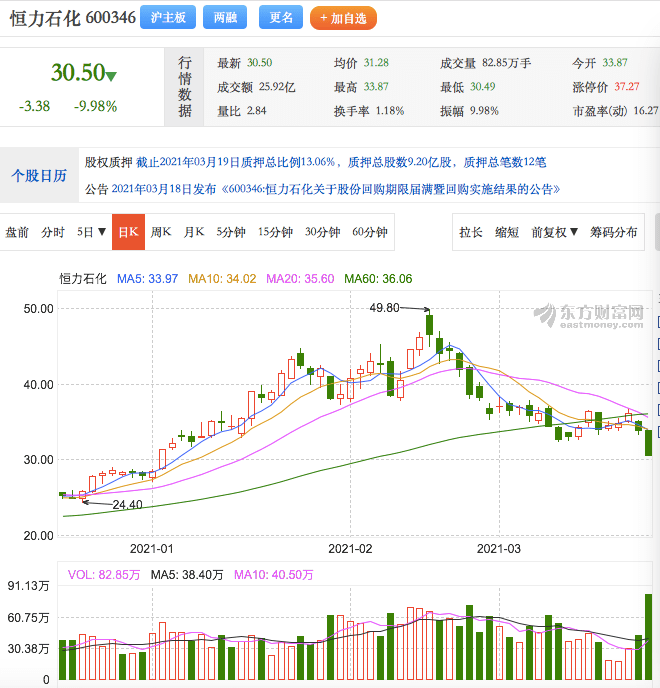Viewport: 660px width, 688px height.
Task: Click volume MA10: 40.50万 label
Action: 273,575
